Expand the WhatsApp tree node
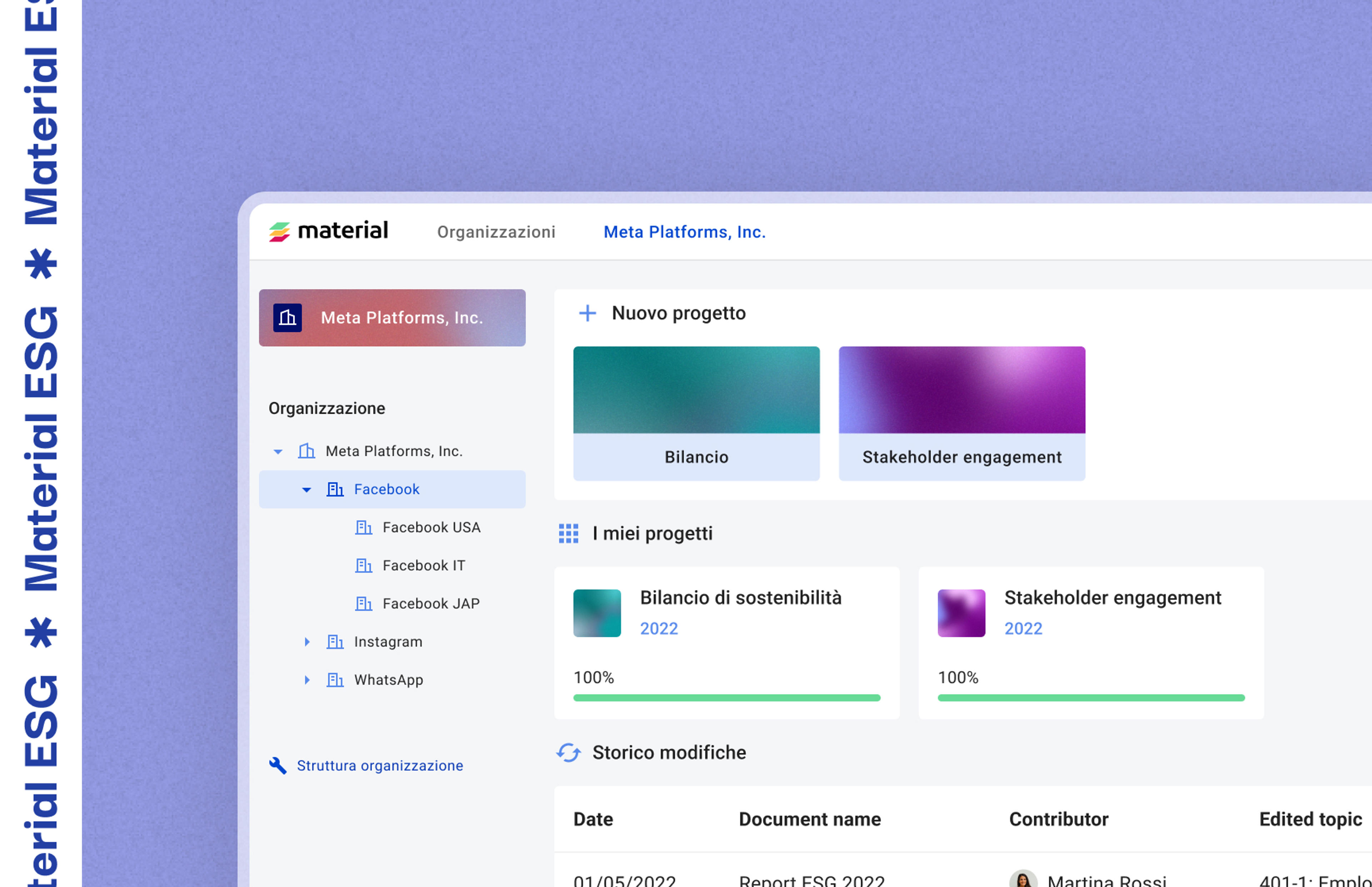Screen dimensions: 1372x887 click(307, 680)
